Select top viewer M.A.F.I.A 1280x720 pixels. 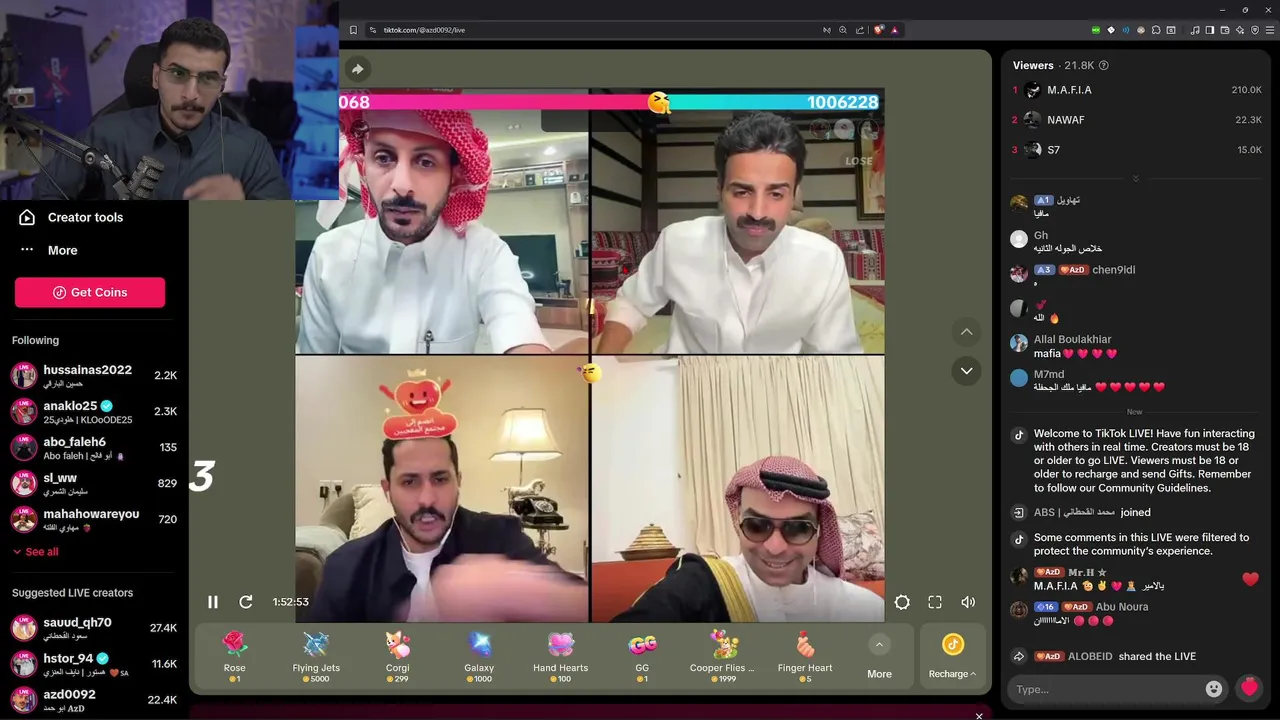(x=1137, y=90)
